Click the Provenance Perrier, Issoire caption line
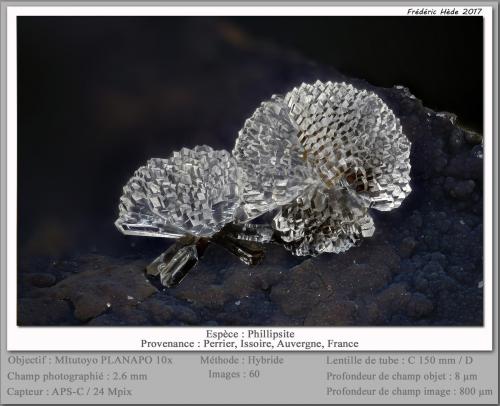500x406 pixels. click(x=250, y=344)
